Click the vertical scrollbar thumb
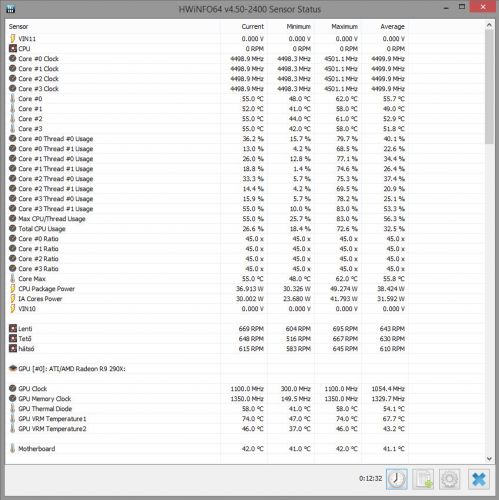Image resolution: width=499 pixels, height=500 pixels. tap(489, 87)
